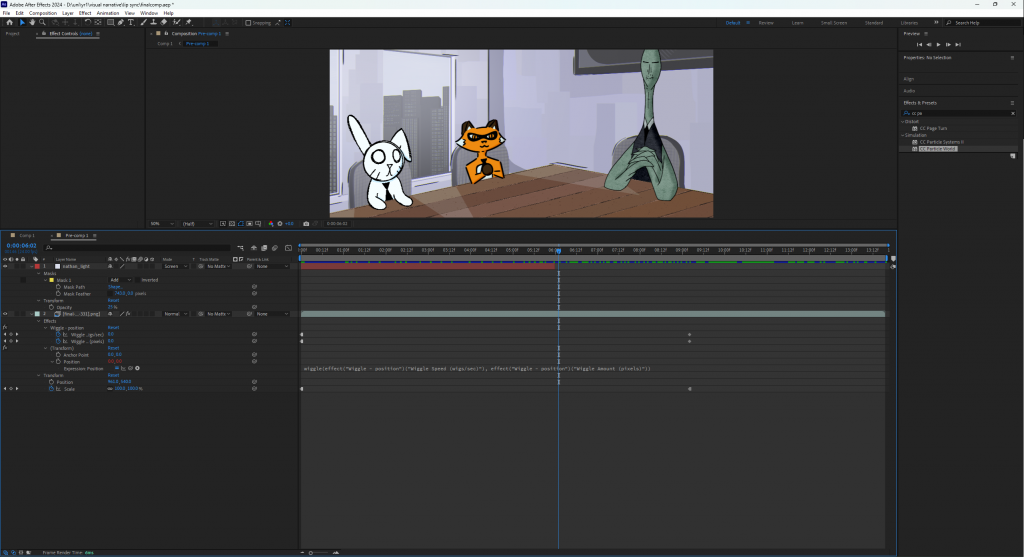This screenshot has height=557, width=1024.
Task: Open Show Channel color management icon
Action: pos(271,223)
